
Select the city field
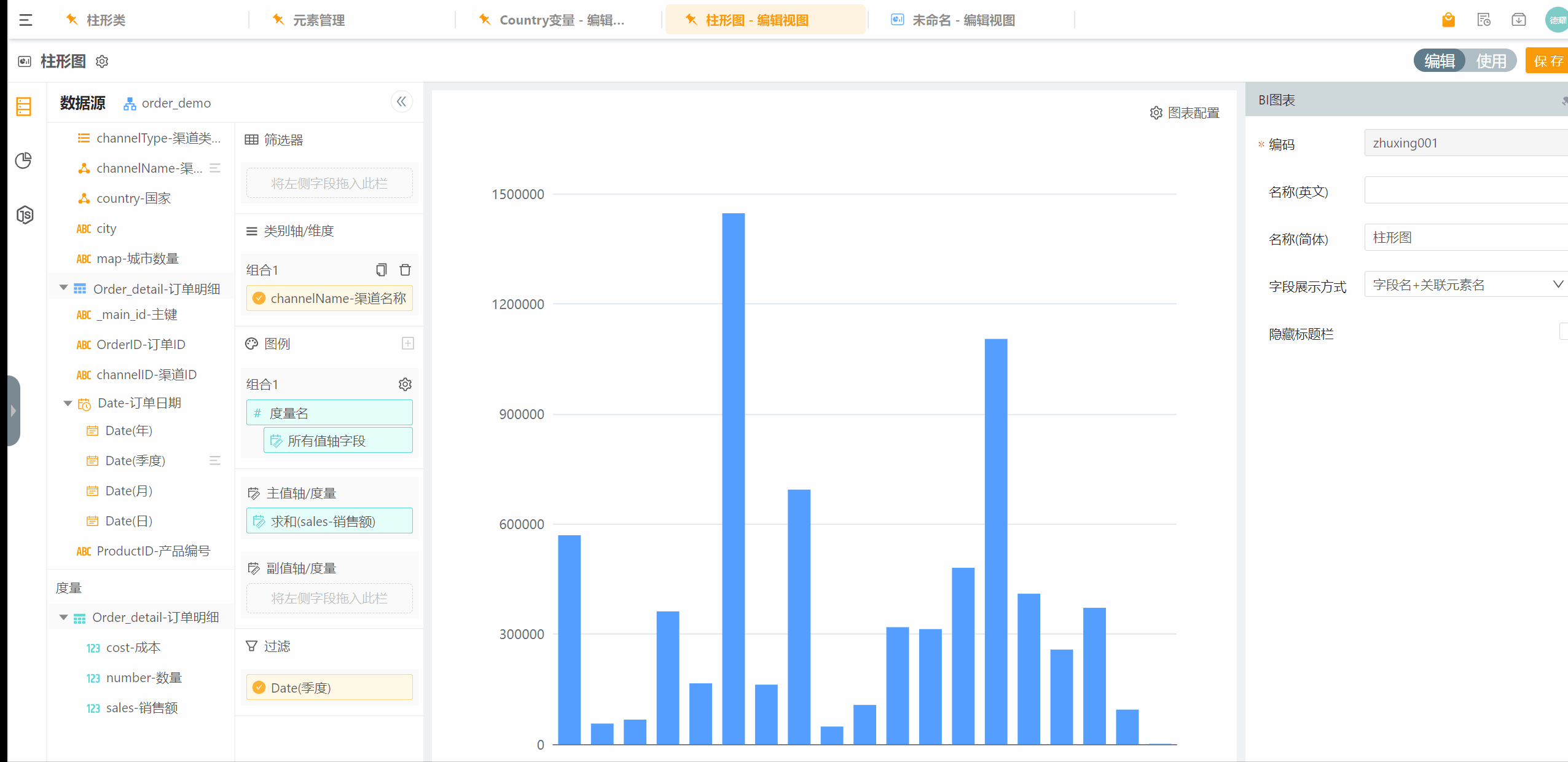(106, 229)
